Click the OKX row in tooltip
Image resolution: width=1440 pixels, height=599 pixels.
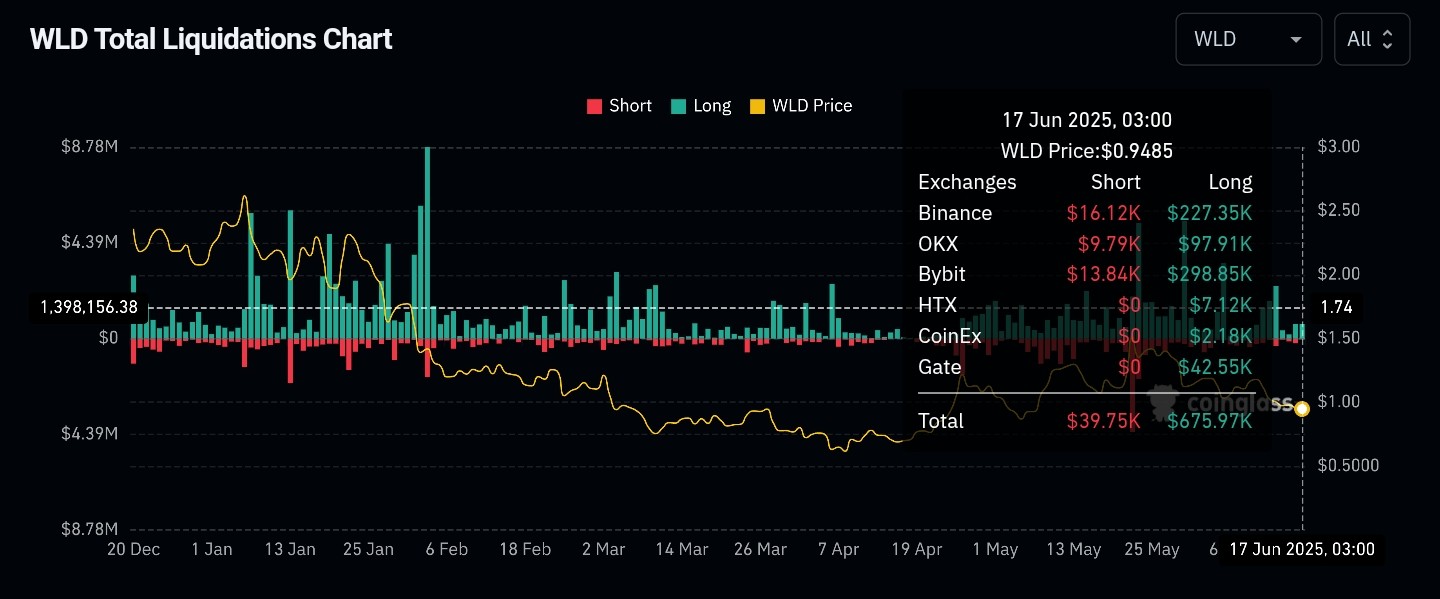pos(1085,244)
